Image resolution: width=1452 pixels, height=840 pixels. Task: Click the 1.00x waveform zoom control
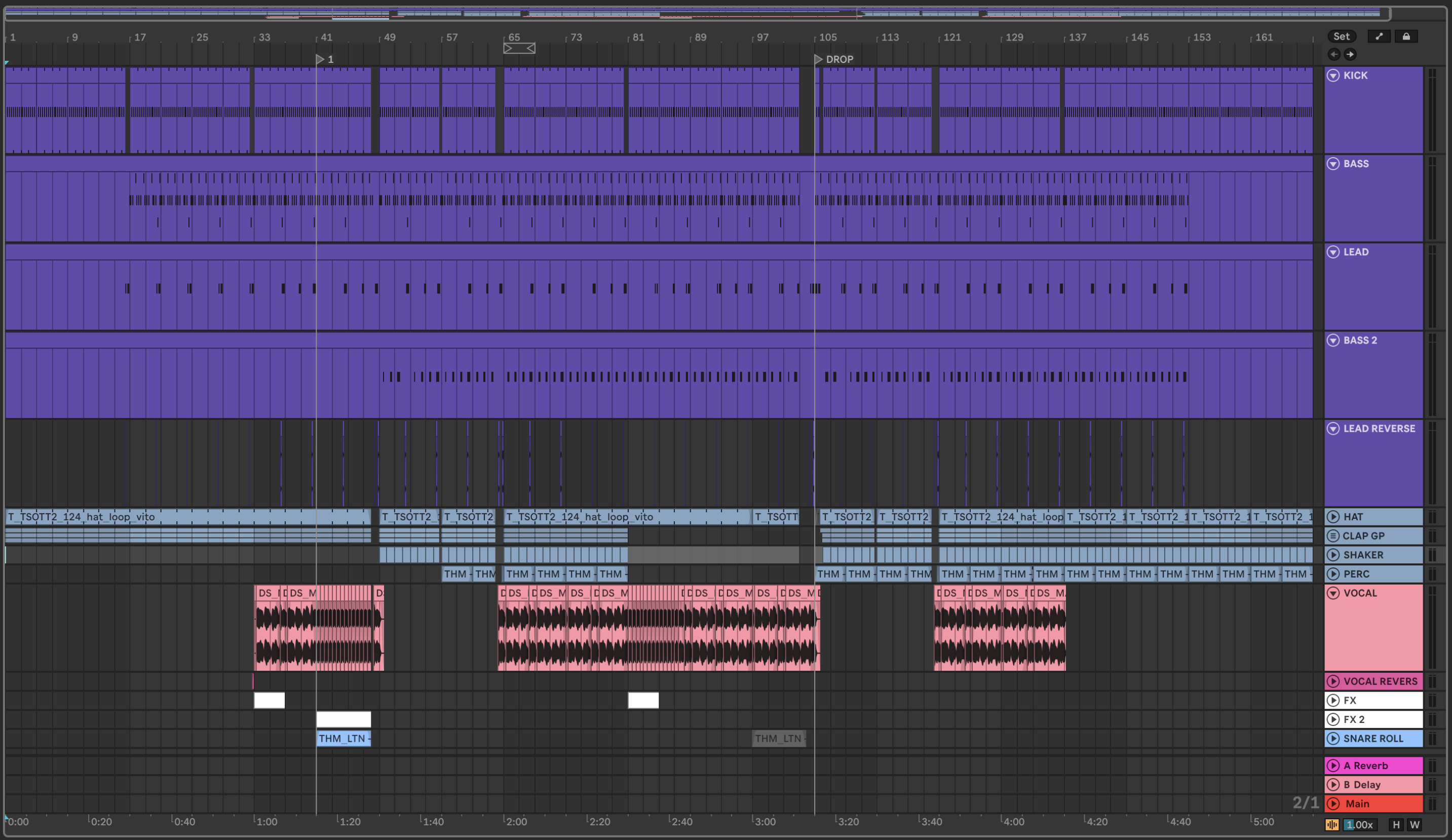(x=1360, y=824)
